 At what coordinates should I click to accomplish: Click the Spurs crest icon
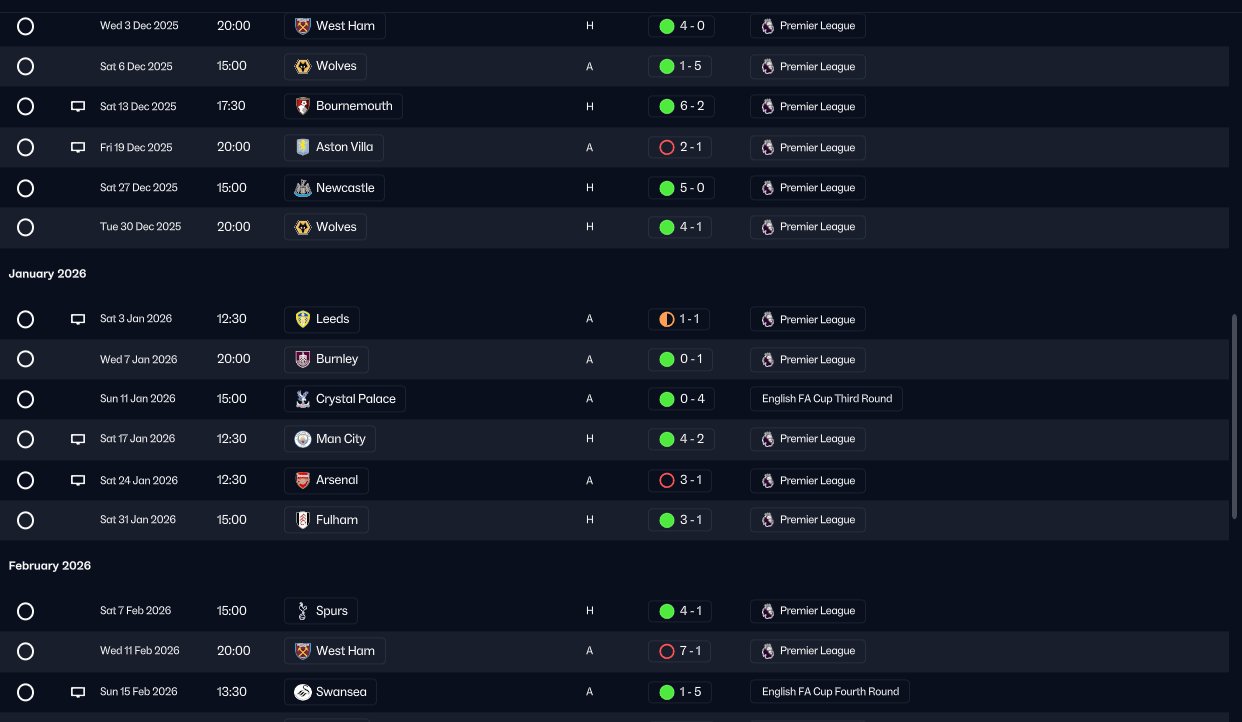(x=302, y=611)
